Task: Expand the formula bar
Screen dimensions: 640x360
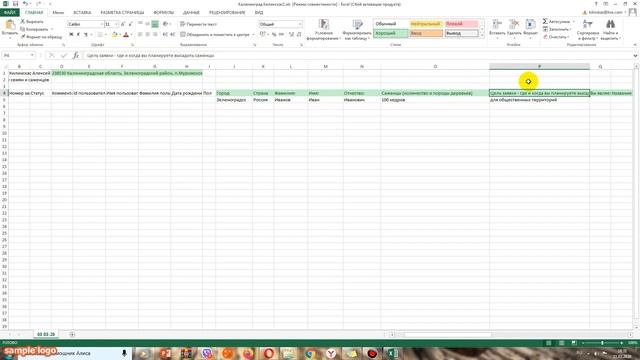Action: [635, 55]
